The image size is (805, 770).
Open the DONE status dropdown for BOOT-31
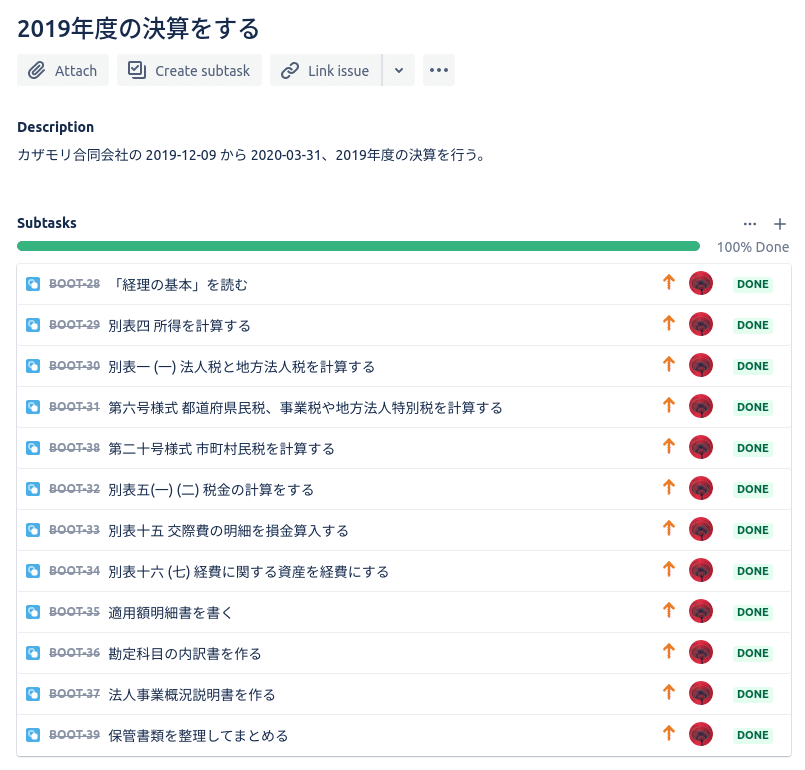[752, 407]
